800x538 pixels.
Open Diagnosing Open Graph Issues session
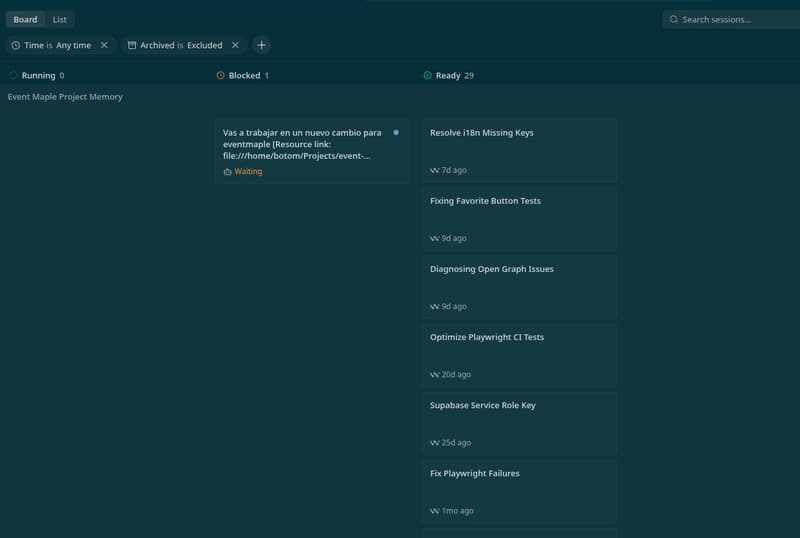[519, 287]
